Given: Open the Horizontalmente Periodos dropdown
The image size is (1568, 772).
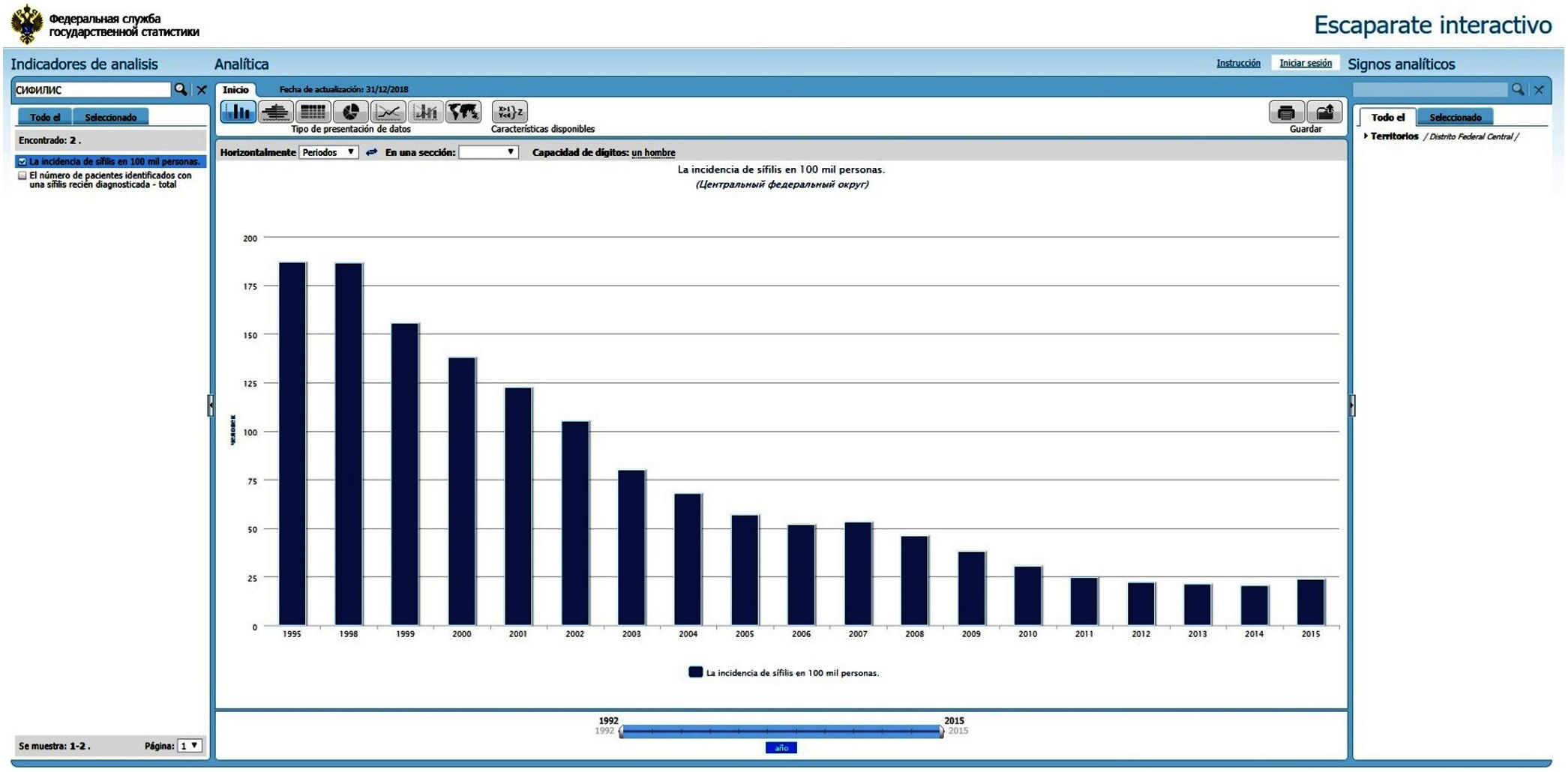Looking at the screenshot, I should 328,152.
